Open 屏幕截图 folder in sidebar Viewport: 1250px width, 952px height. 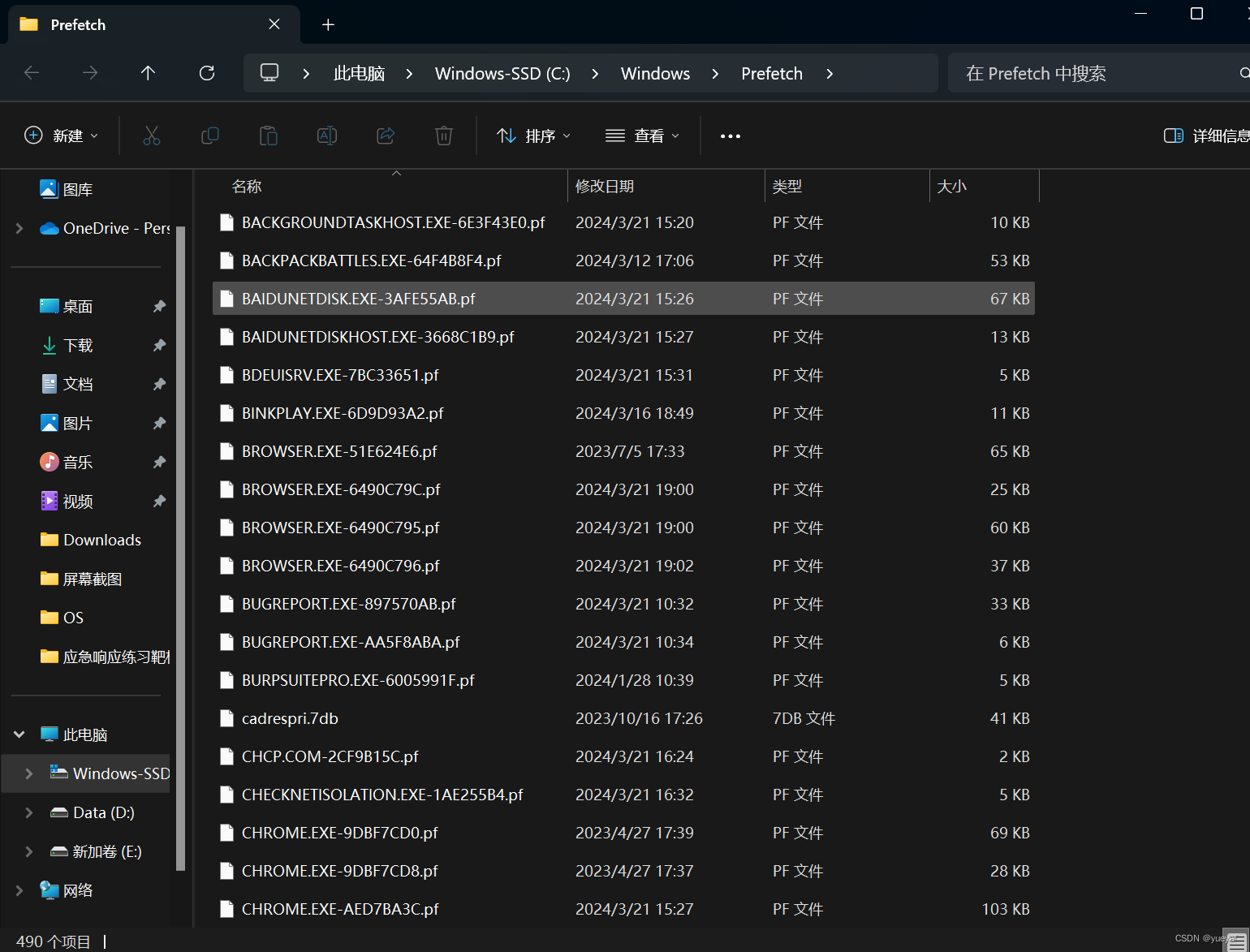point(81,579)
